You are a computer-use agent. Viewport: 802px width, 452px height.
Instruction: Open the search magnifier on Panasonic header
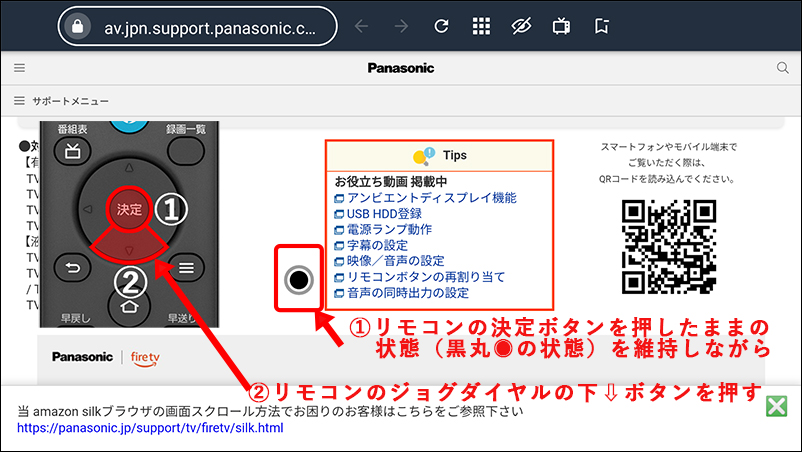(783, 67)
